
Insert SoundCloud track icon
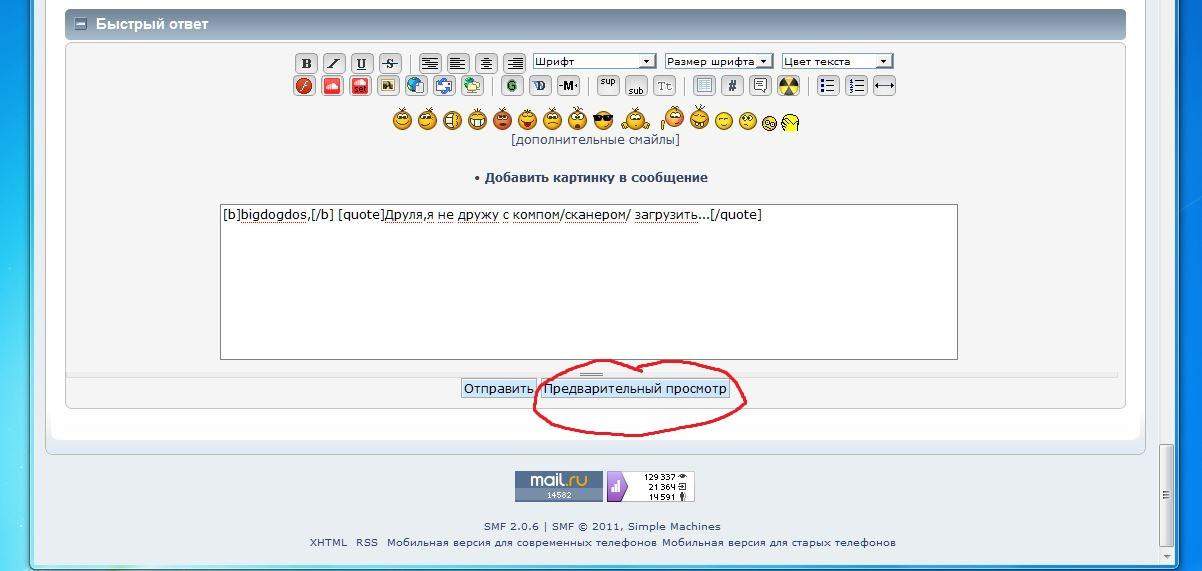[x=332, y=86]
